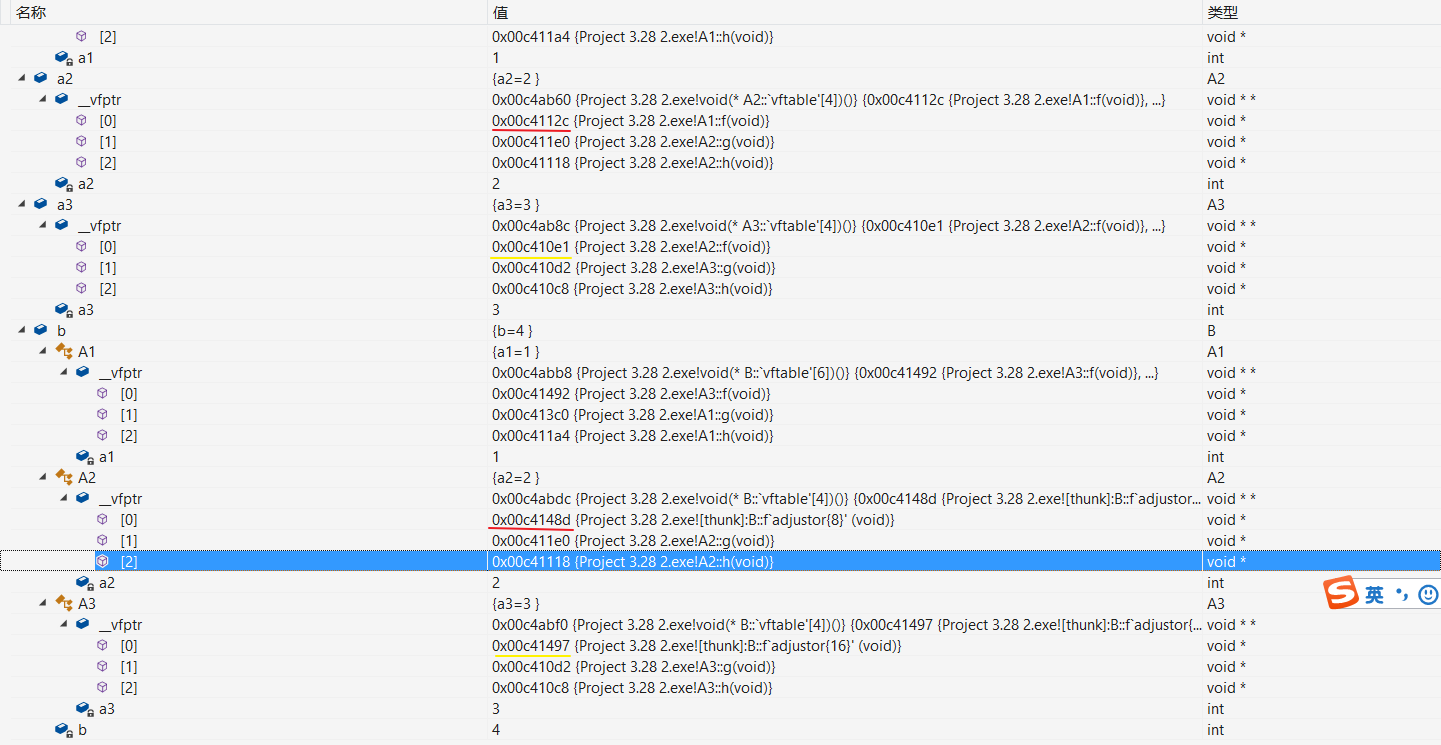Collapse base class A2 under b
Screen dimensions: 1441x745
click(43, 477)
